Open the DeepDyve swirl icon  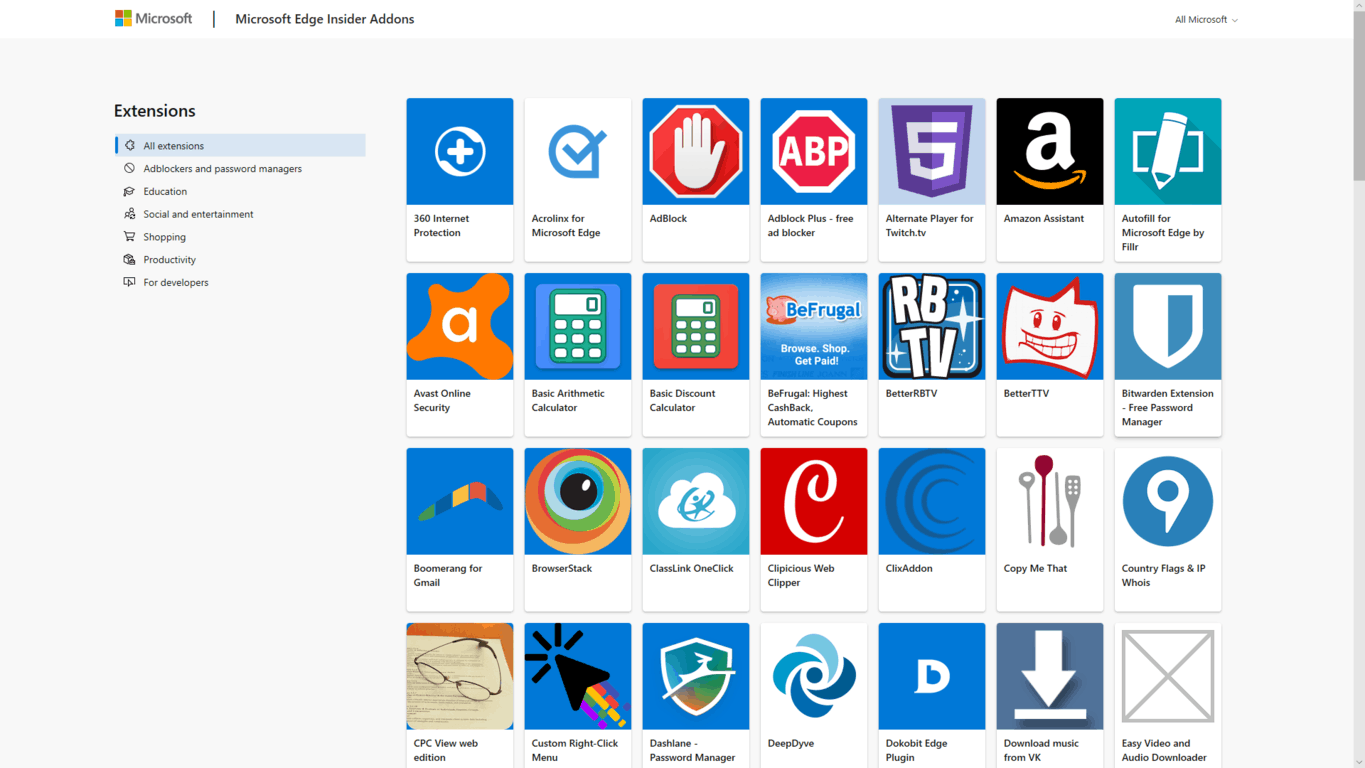point(813,677)
